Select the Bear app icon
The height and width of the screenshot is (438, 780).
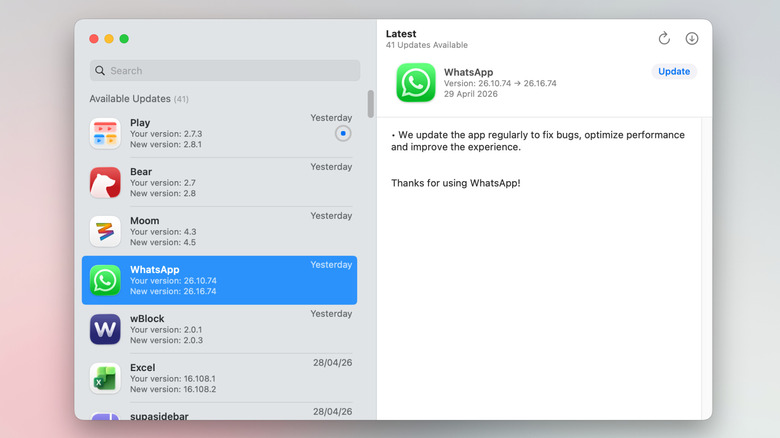point(105,182)
